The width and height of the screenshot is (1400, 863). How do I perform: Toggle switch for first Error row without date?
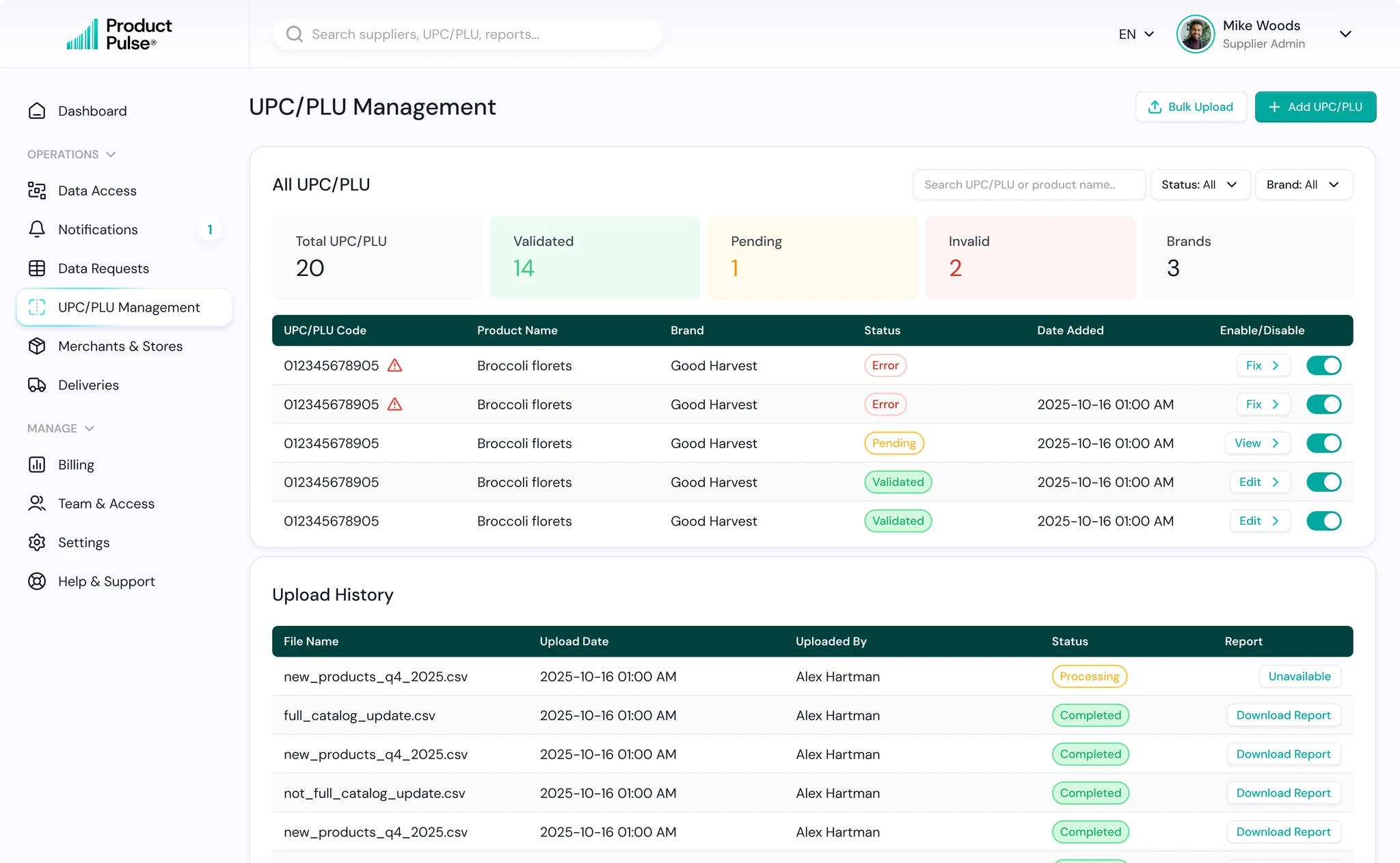[1323, 366]
